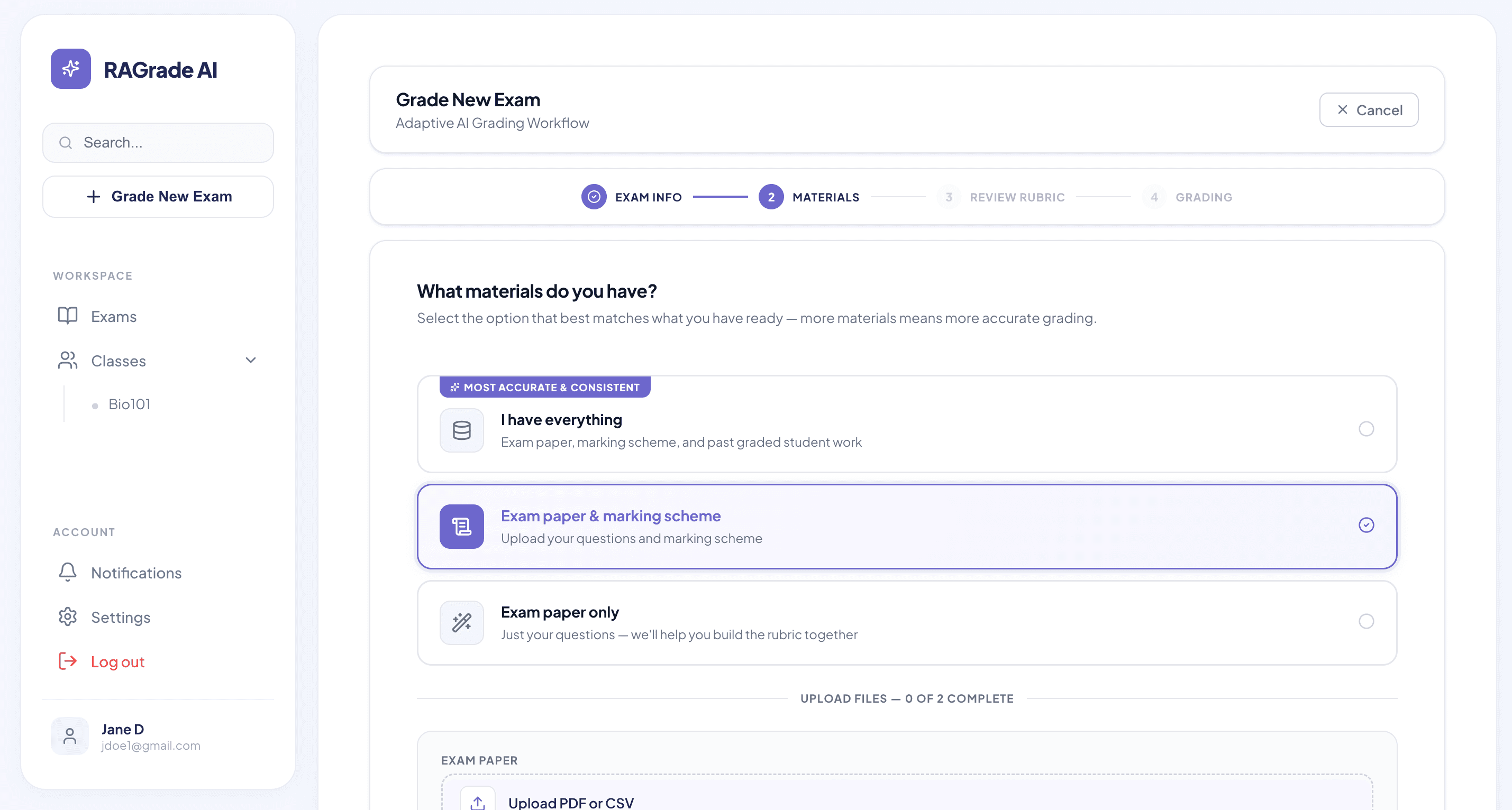Click Log out
The height and width of the screenshot is (810, 1512).
pos(157,661)
